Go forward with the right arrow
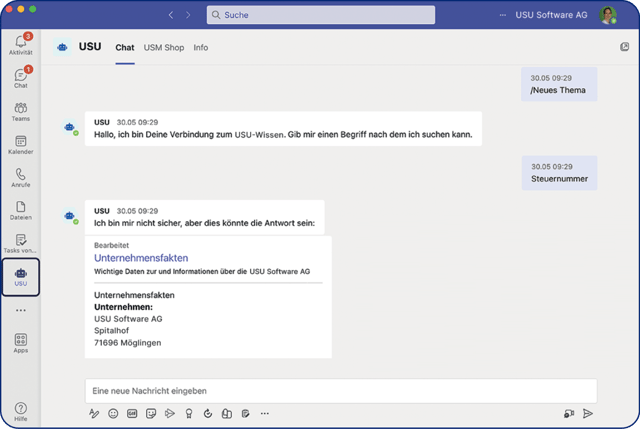Viewport: 640px width, 429px height. click(x=188, y=15)
